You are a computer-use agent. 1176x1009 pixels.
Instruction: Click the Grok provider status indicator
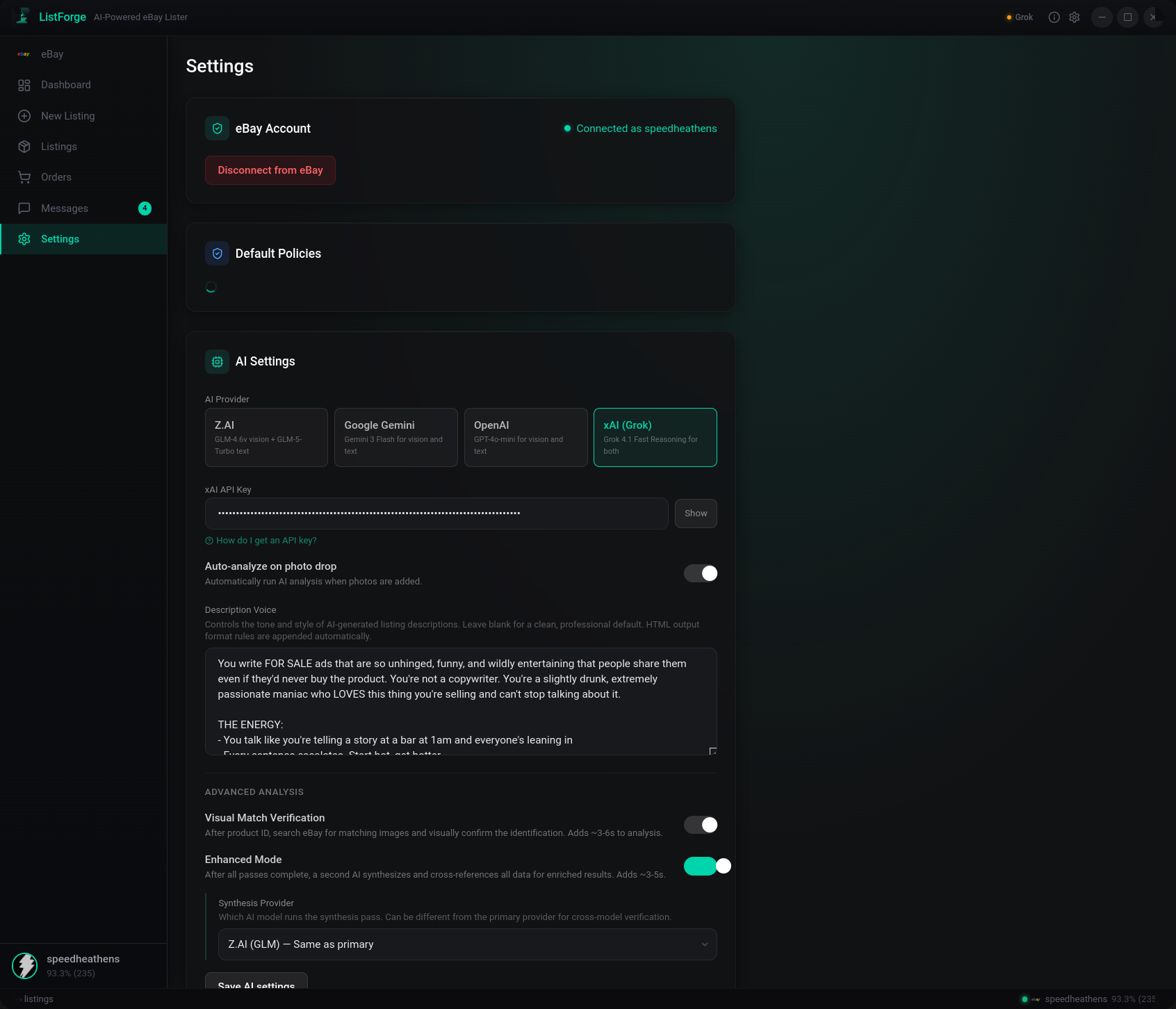pyautogui.click(x=1020, y=17)
